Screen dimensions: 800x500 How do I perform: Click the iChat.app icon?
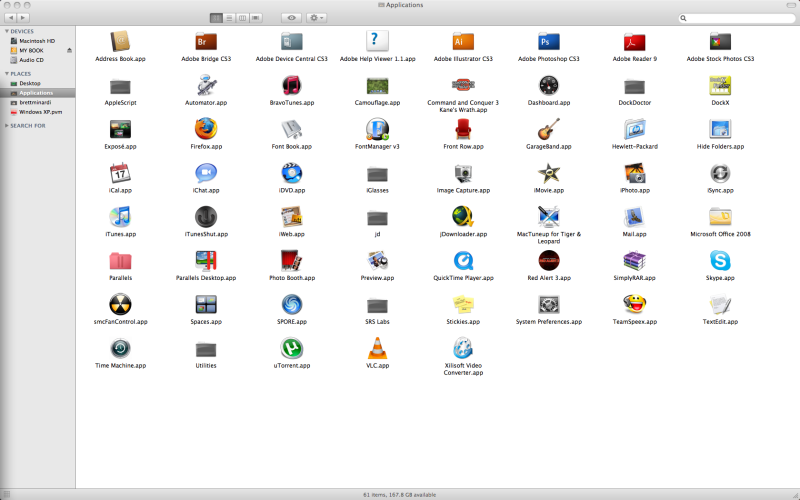click(x=206, y=172)
